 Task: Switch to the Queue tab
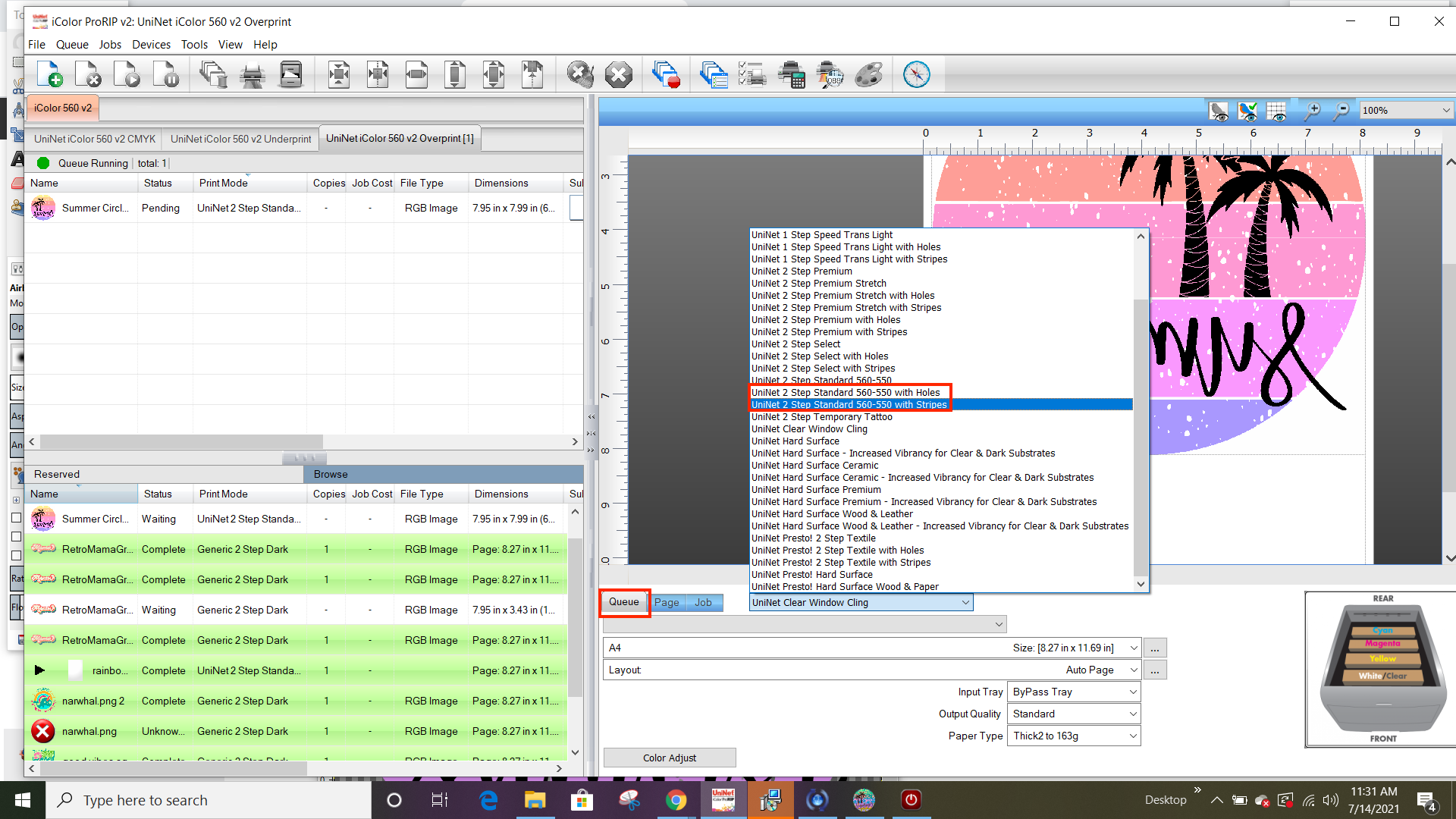coord(623,601)
